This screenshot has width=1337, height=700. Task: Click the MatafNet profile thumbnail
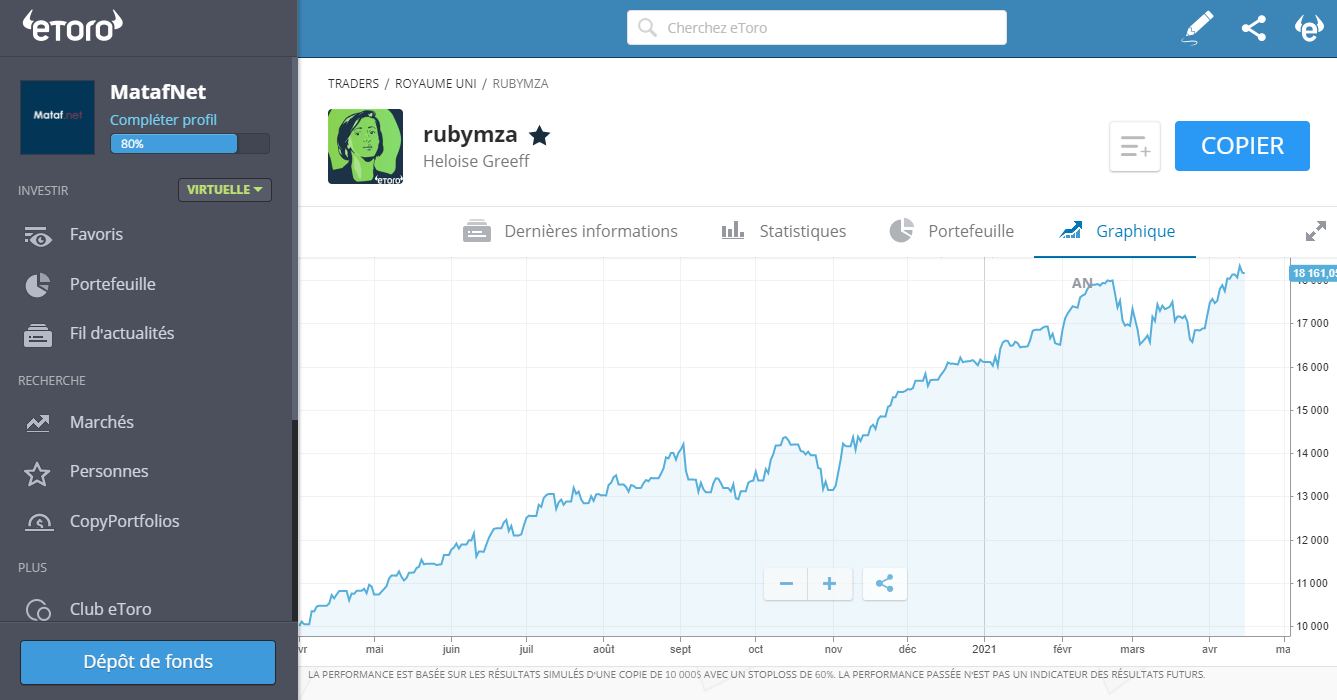58,117
